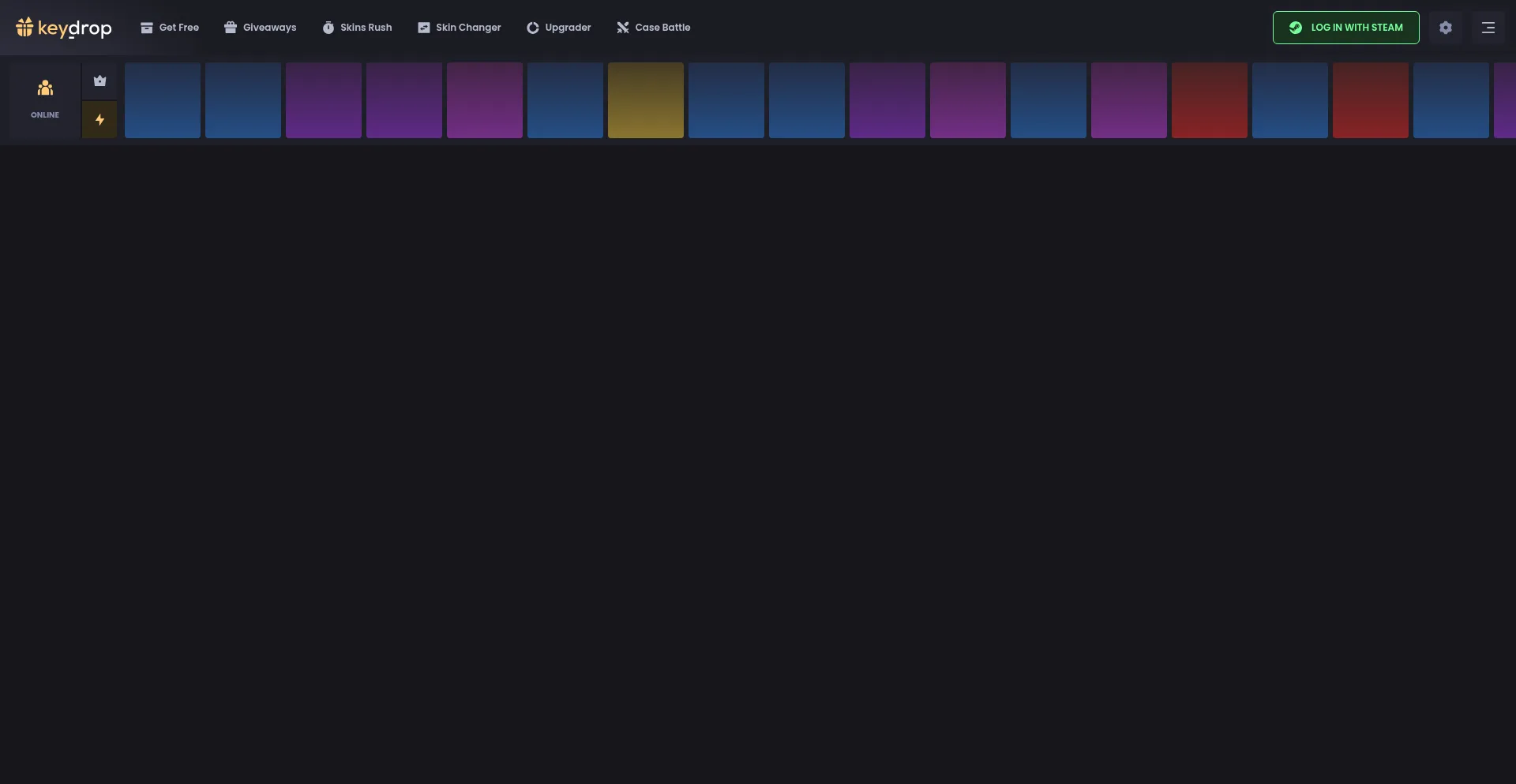Image resolution: width=1516 pixels, height=784 pixels.
Task: Open the pink tile left of first red tile
Action: click(x=1129, y=100)
